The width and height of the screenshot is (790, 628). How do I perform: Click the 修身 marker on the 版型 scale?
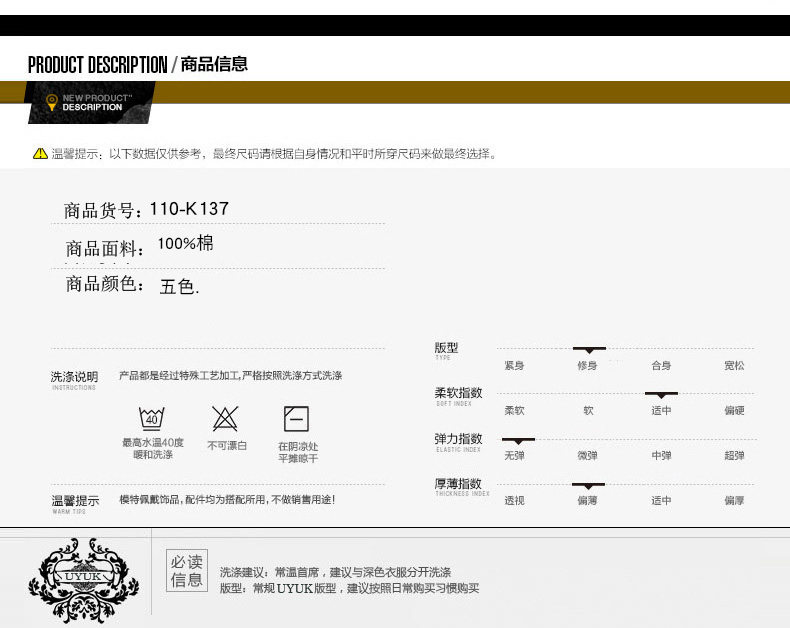589,350
